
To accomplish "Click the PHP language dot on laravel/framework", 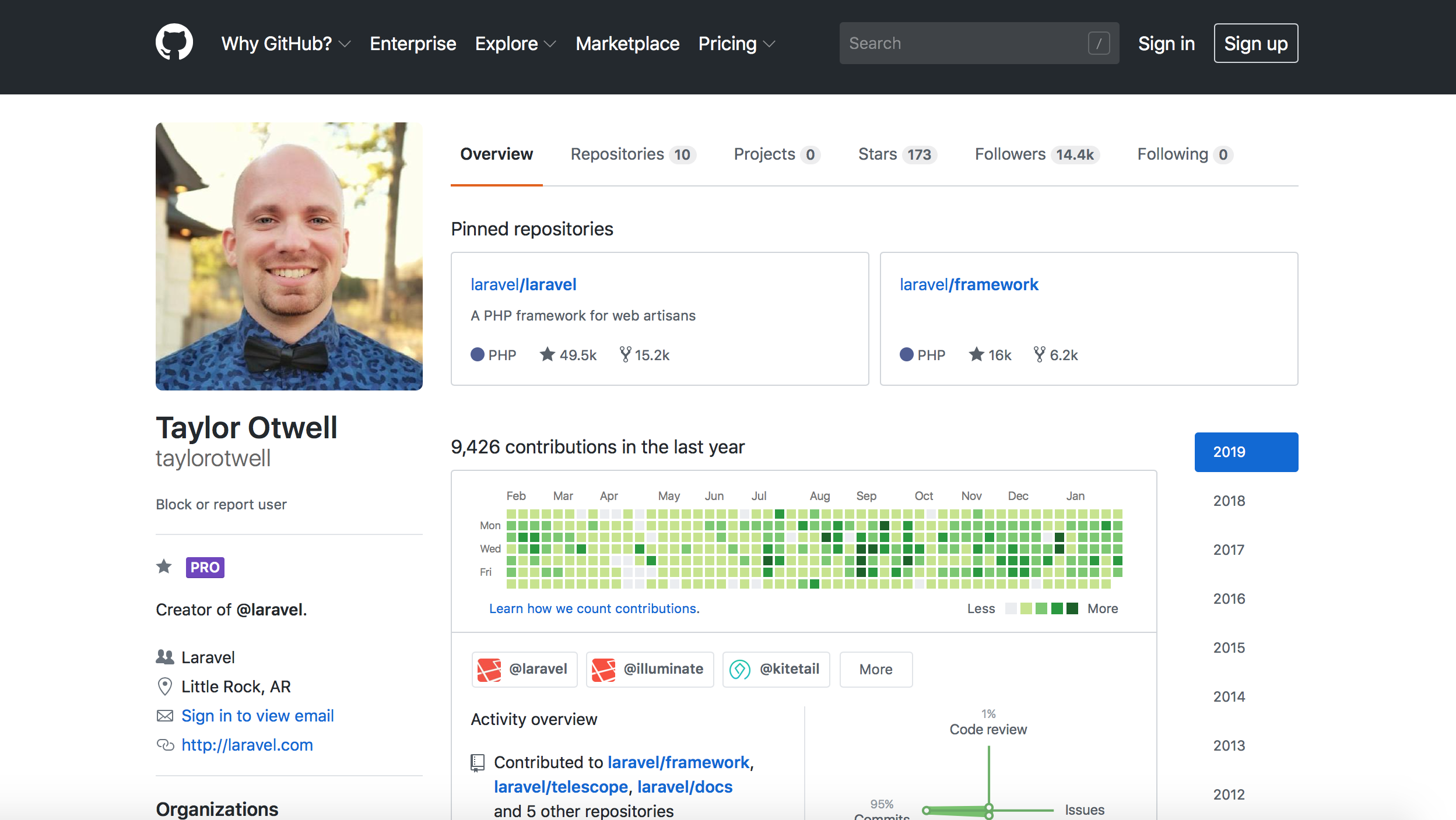I will [x=907, y=354].
